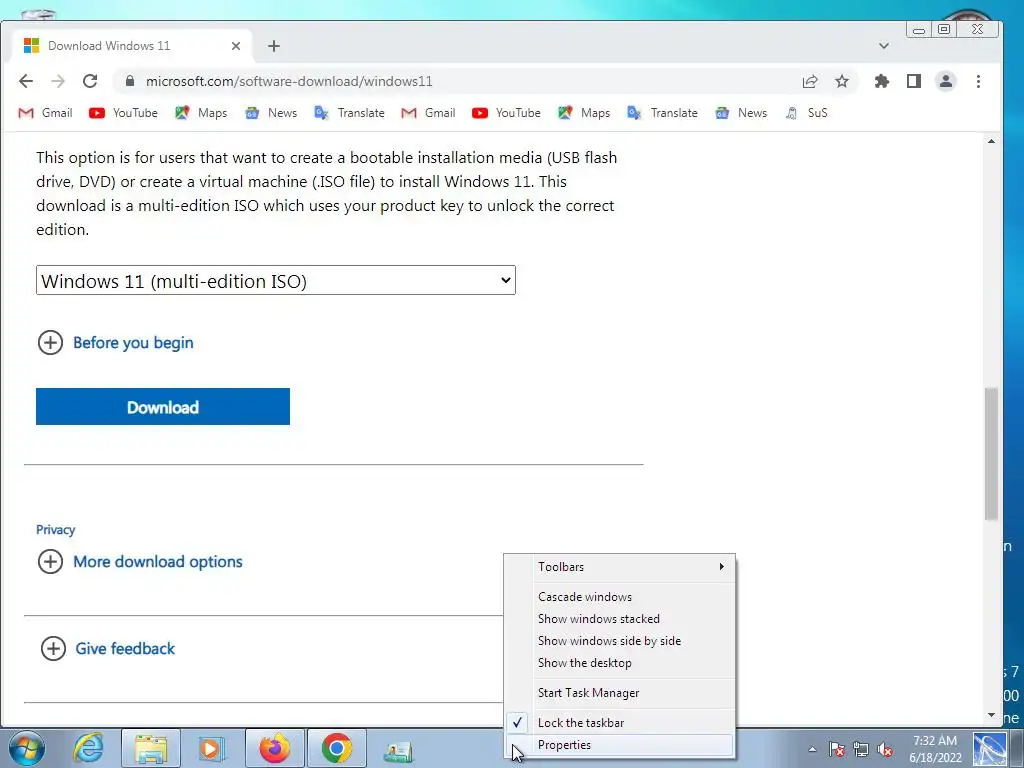Screen dimensions: 1024x768
Task: Click the share page icon in address bar
Action: tap(810, 81)
